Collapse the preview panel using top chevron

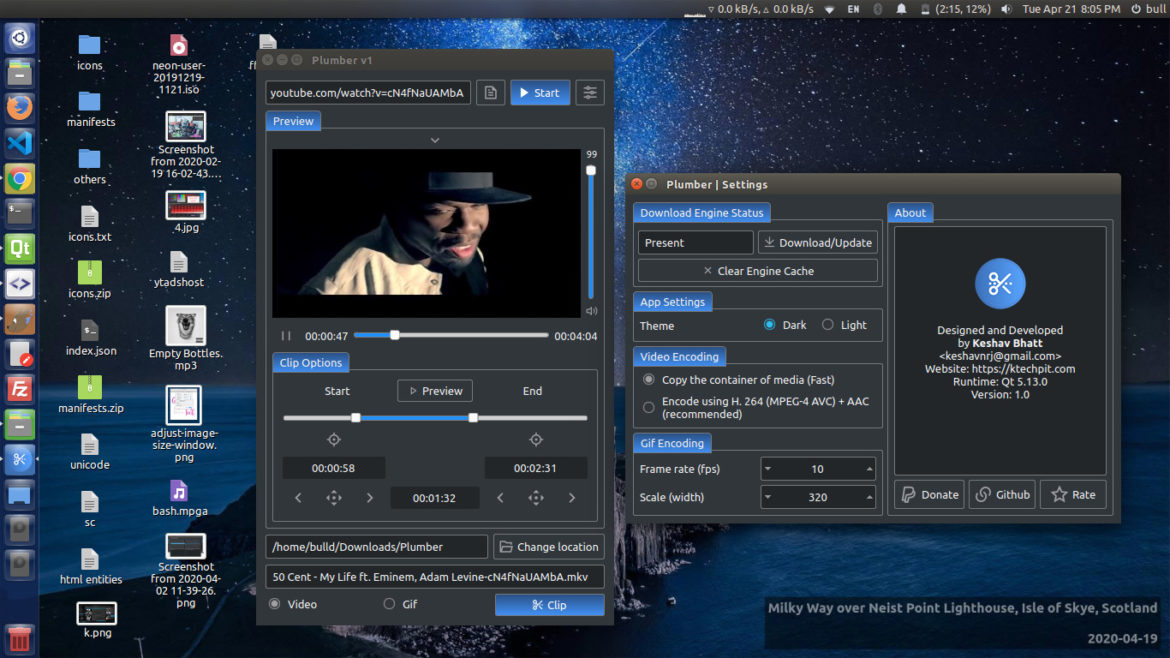[x=435, y=141]
